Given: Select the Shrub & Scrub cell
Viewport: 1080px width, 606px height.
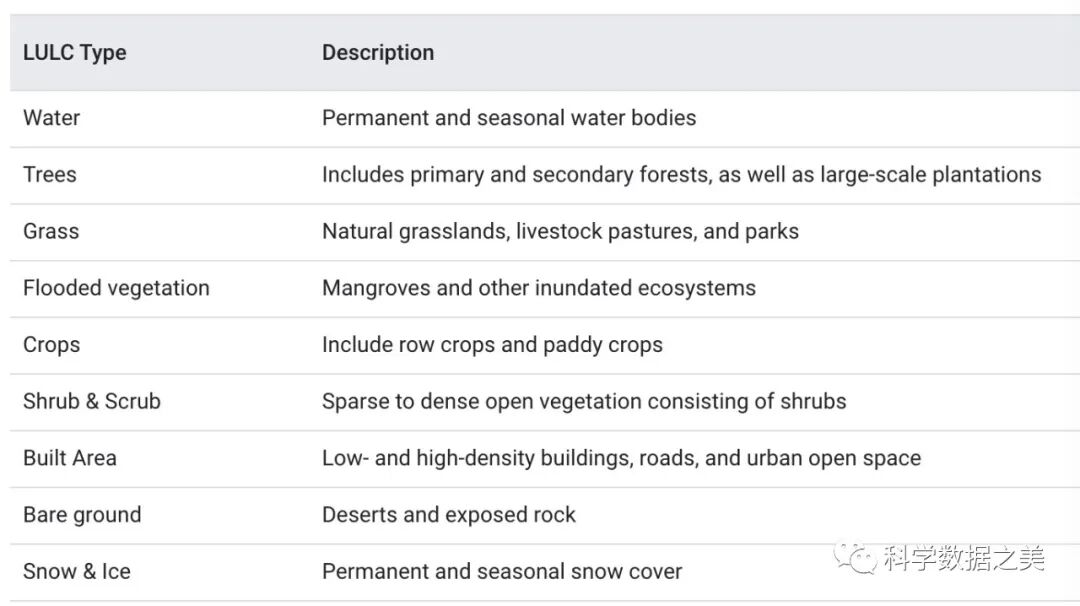Looking at the screenshot, I should point(92,402).
